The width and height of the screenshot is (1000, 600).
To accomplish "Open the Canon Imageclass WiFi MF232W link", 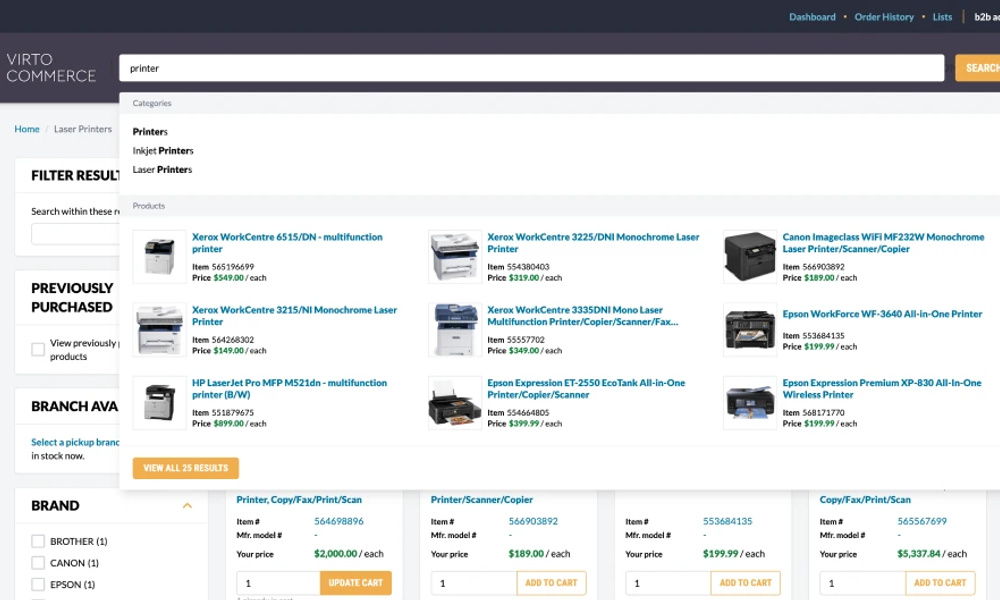I will [x=883, y=243].
